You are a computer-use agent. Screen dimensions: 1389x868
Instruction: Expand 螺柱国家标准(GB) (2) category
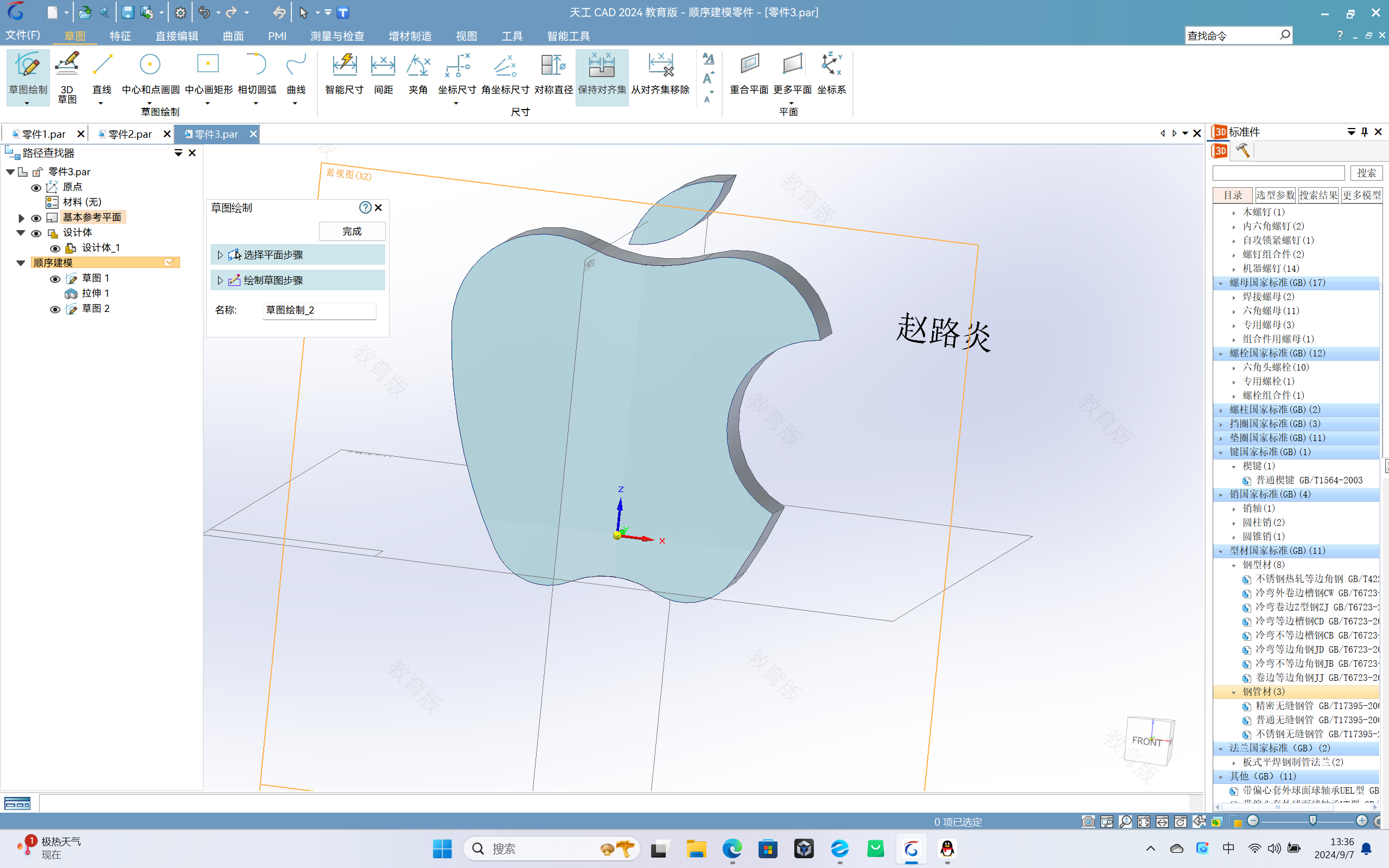click(x=1221, y=410)
